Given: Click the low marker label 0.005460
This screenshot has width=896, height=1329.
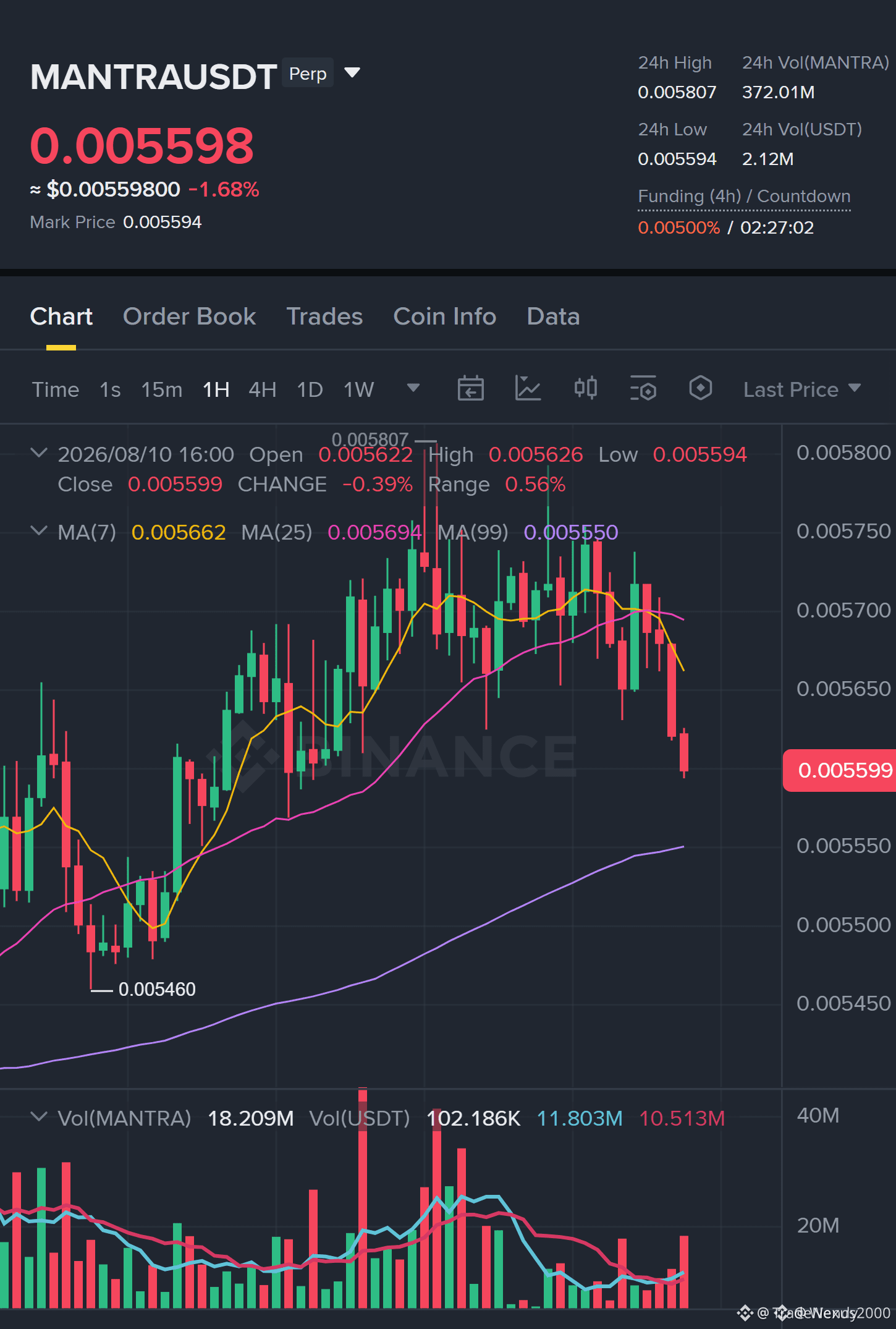Looking at the screenshot, I should coord(157,989).
